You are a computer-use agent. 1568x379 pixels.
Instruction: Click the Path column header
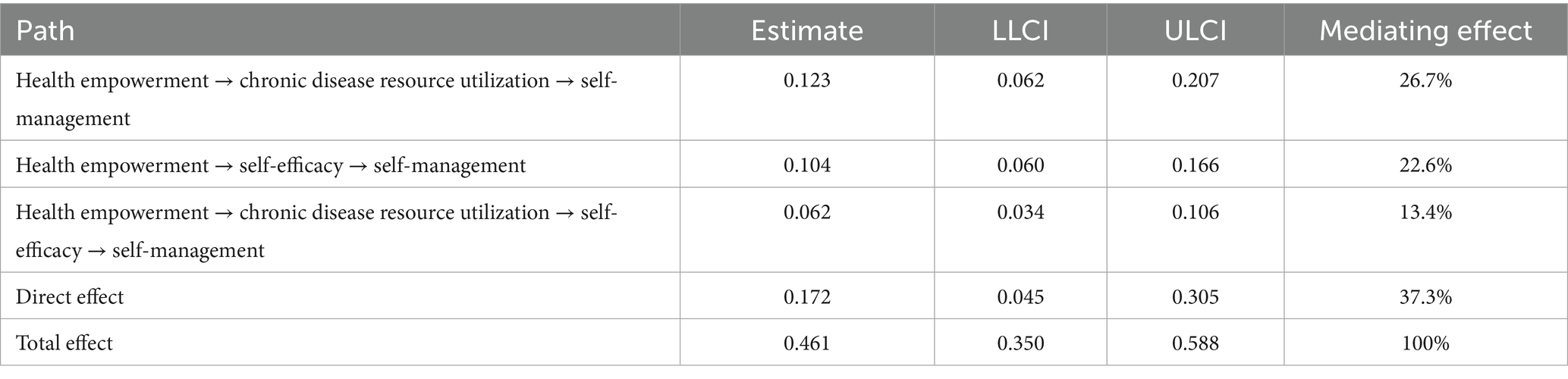click(45, 30)
